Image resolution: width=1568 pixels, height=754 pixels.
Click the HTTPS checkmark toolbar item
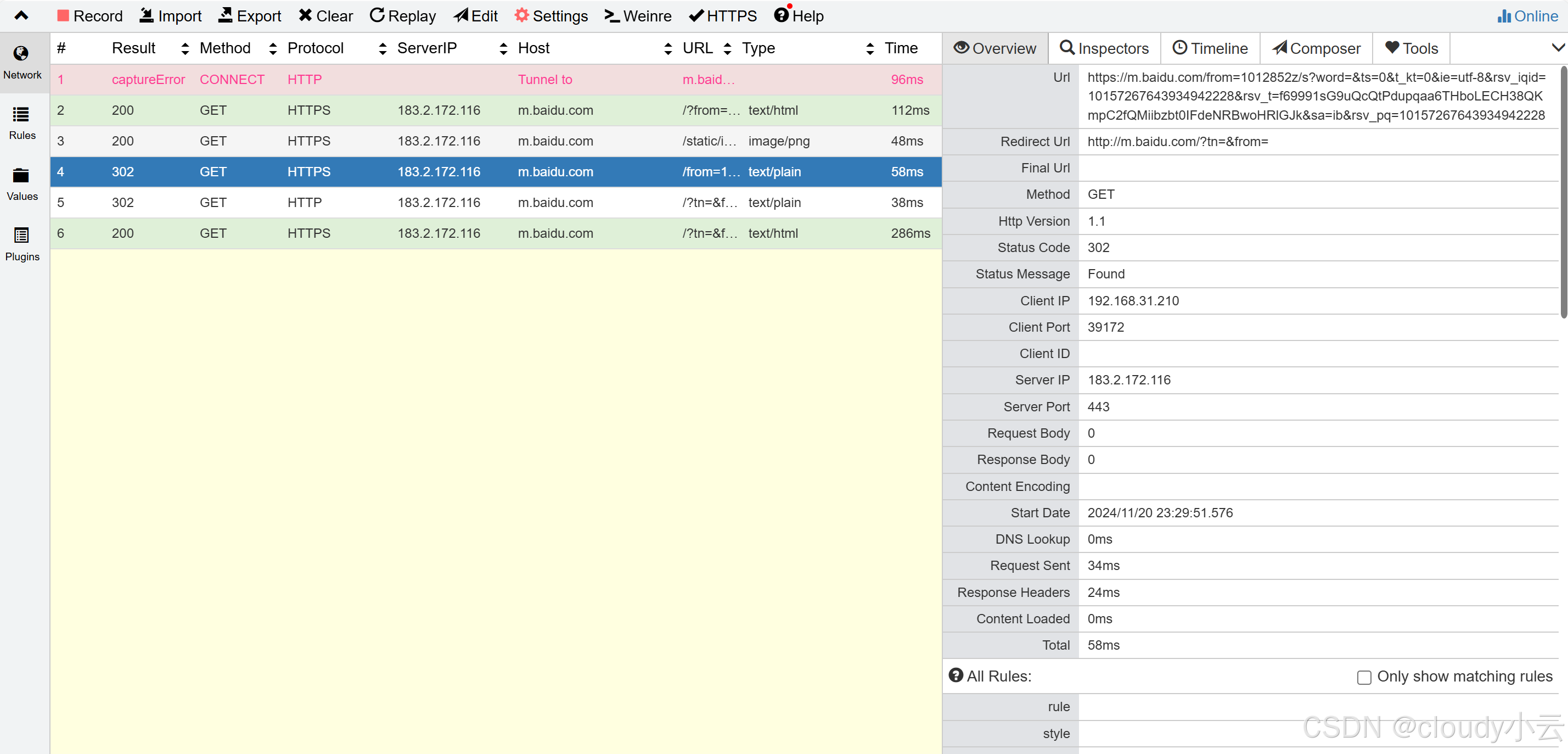(x=722, y=16)
